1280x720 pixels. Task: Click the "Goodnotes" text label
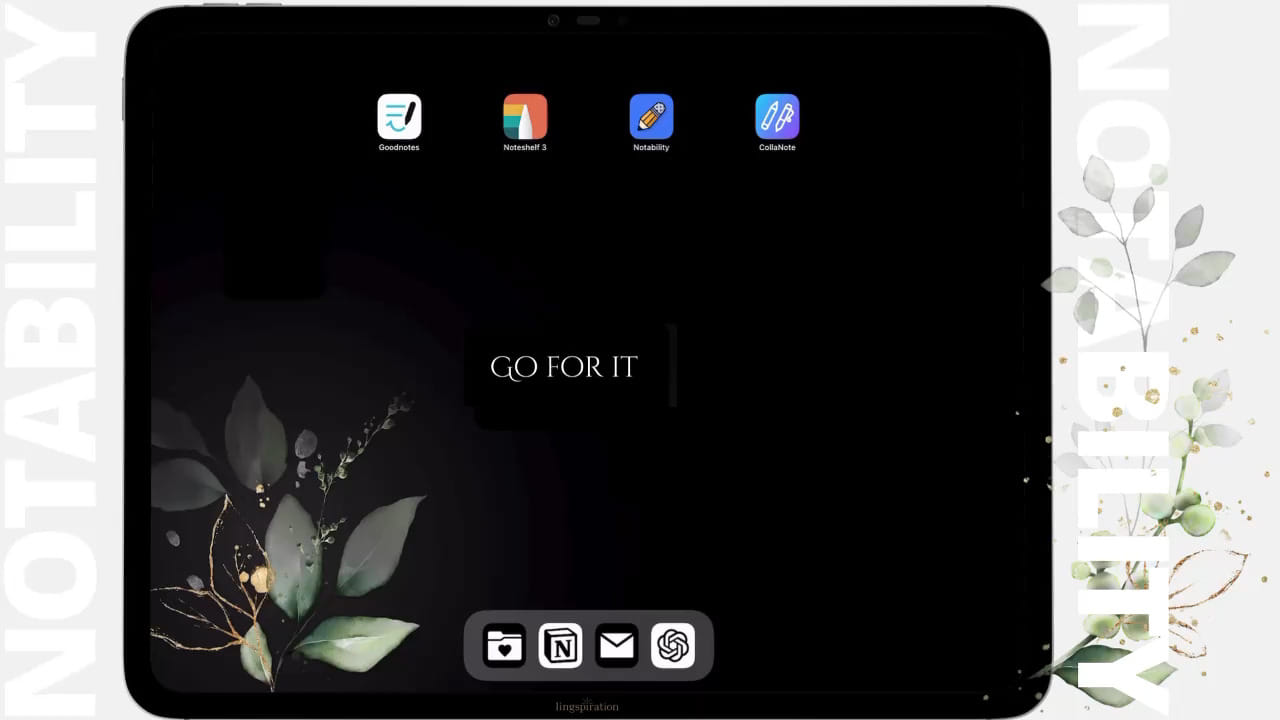[399, 148]
